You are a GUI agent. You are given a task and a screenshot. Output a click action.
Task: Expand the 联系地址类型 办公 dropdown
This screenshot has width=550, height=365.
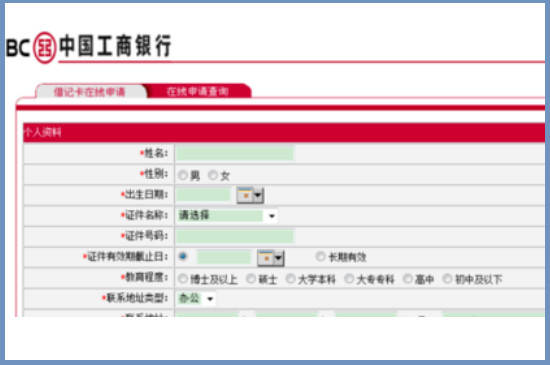(196, 299)
